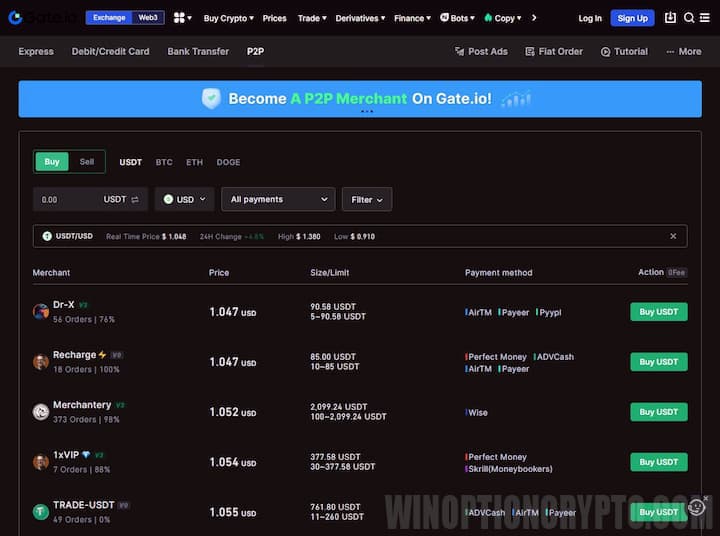
Task: Expand the Filter dropdown
Action: pos(366,199)
